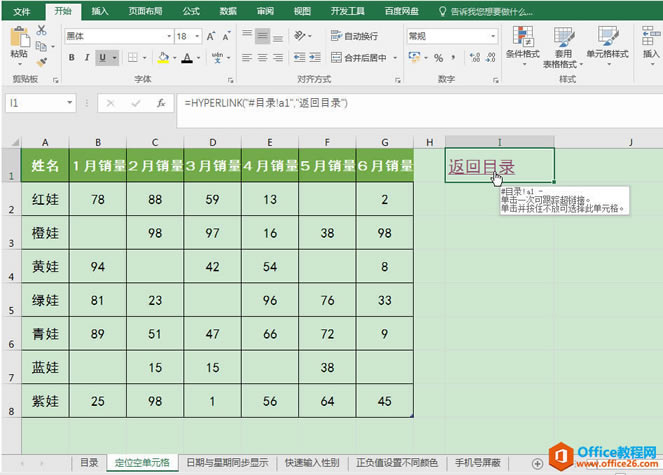Open the 日期与星期同步显示 sheet tab
This screenshot has width=663, height=475.
click(227, 463)
